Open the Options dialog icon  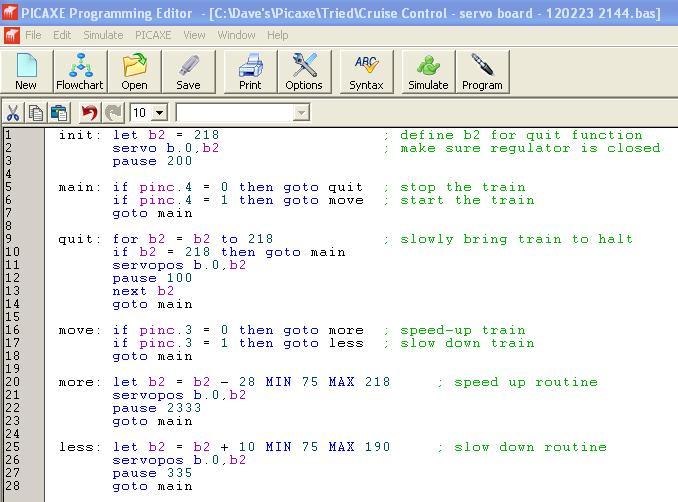304,71
